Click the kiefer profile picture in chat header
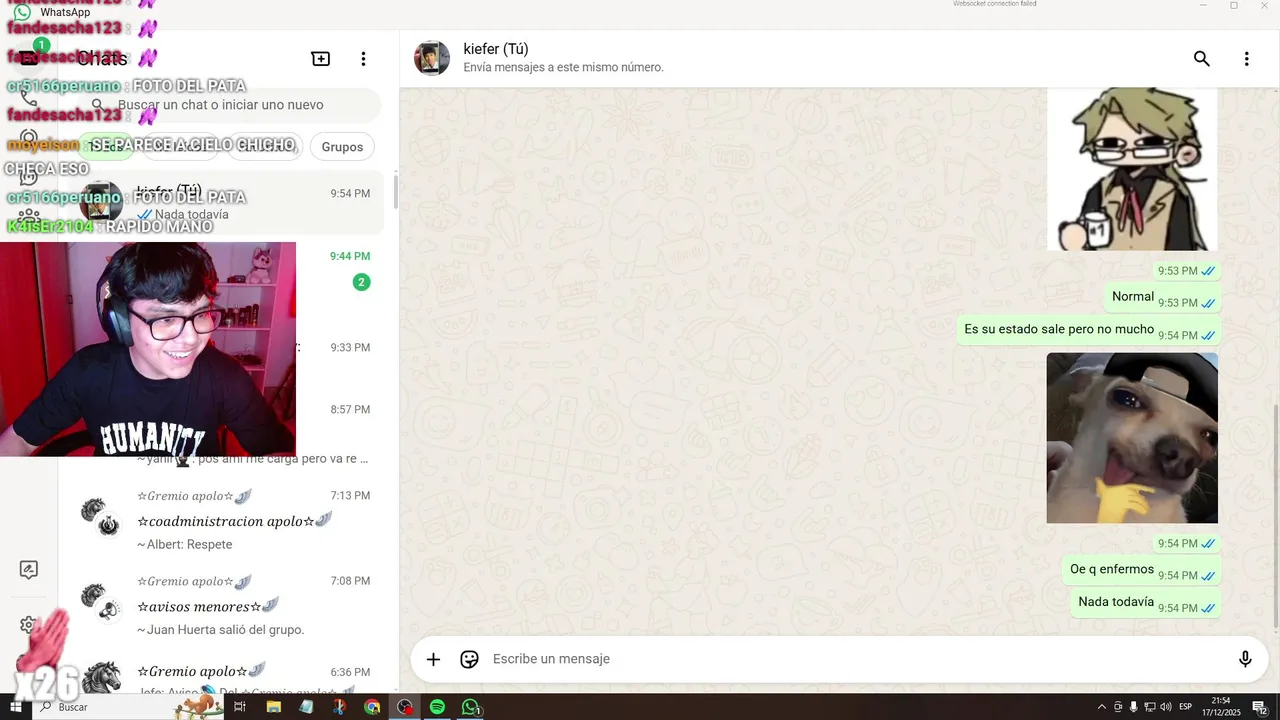Viewport: 1280px width, 720px height. [432, 58]
